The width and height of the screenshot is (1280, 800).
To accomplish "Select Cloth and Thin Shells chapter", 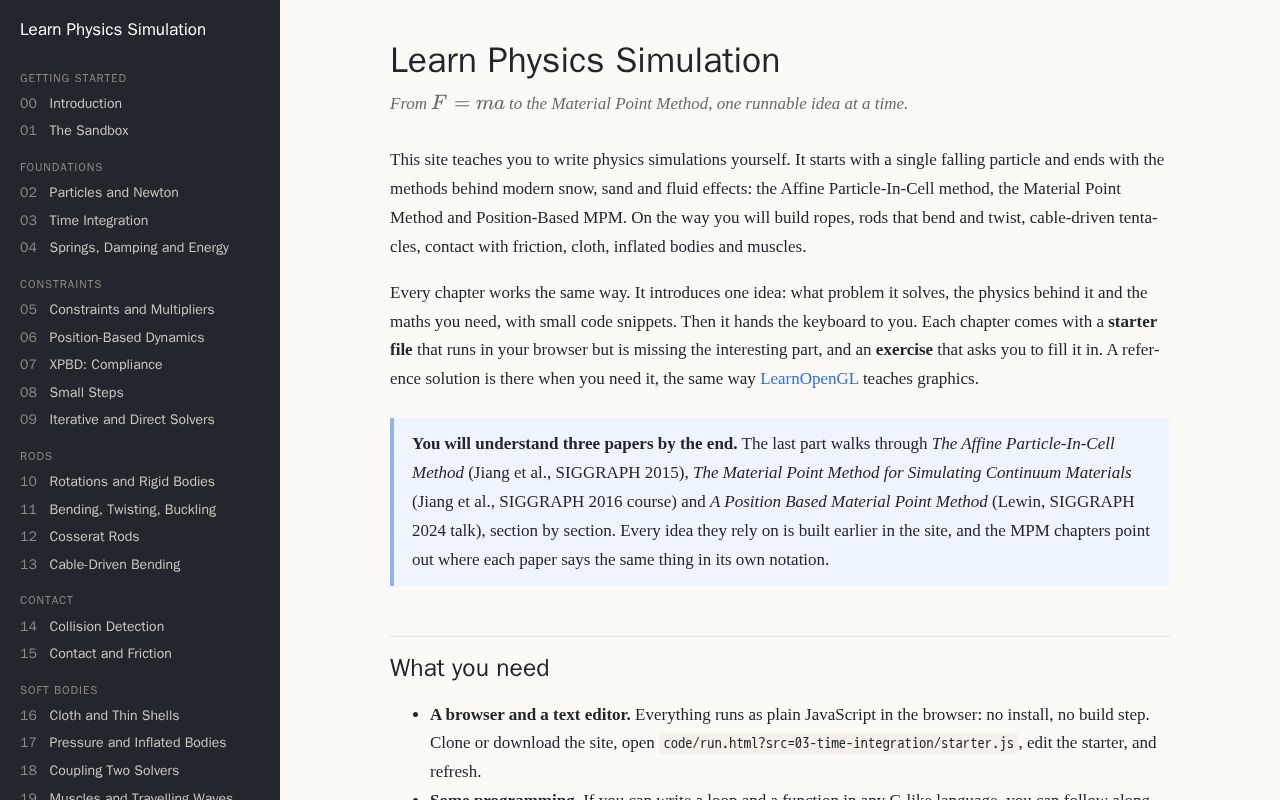I will pos(100,716).
